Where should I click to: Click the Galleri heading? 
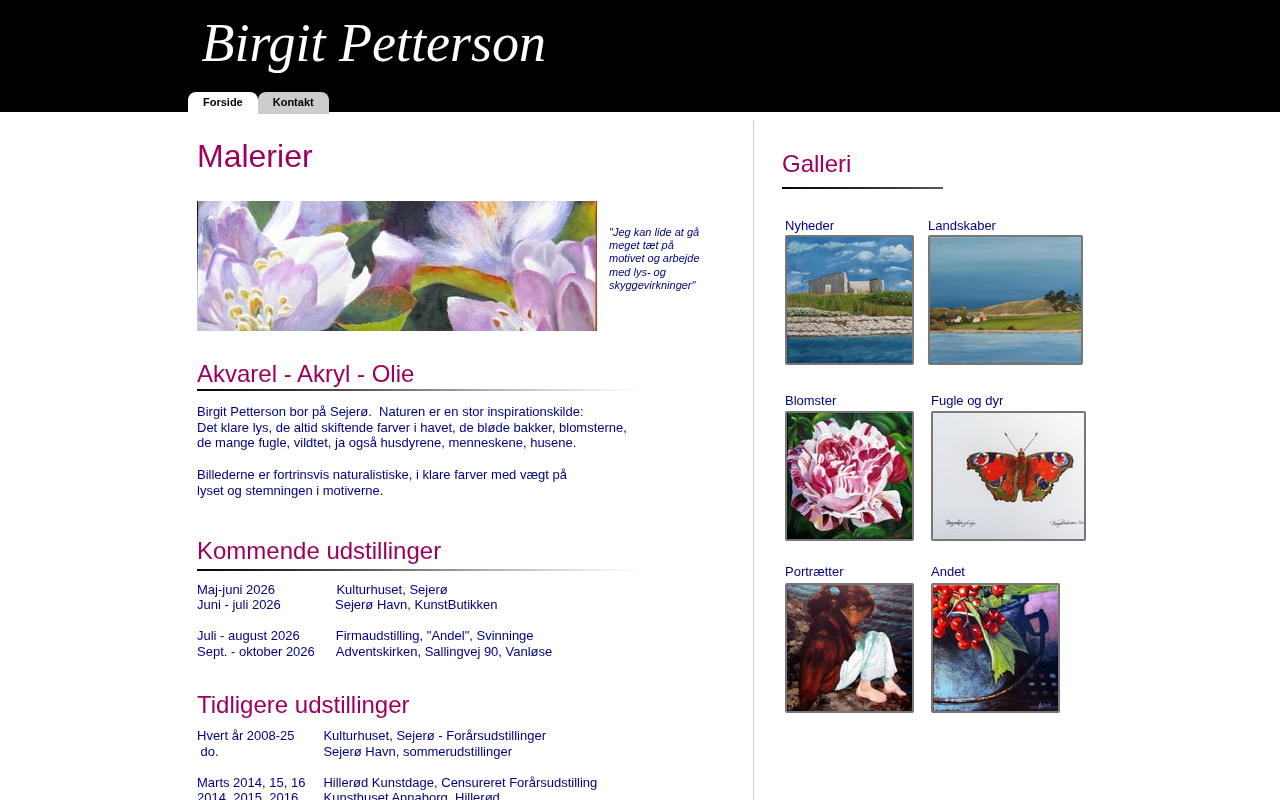816,164
